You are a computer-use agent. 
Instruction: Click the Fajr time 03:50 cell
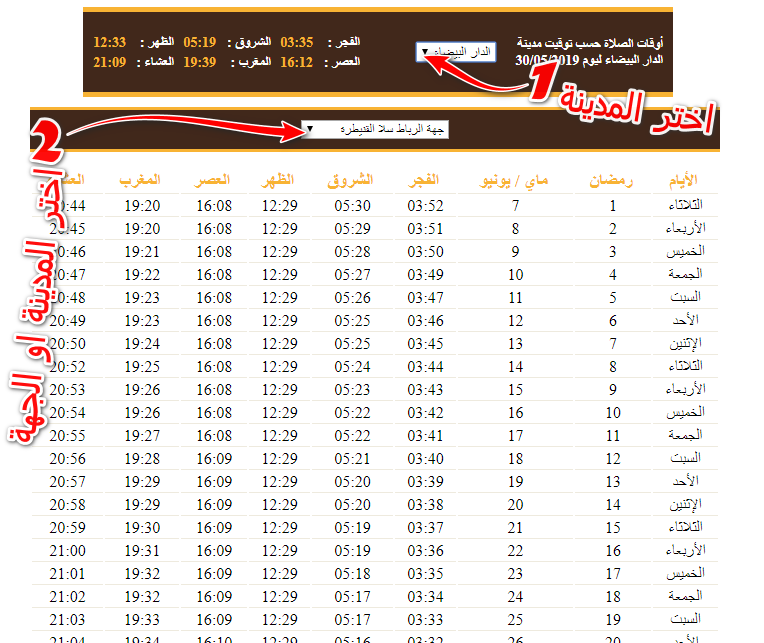point(425,252)
